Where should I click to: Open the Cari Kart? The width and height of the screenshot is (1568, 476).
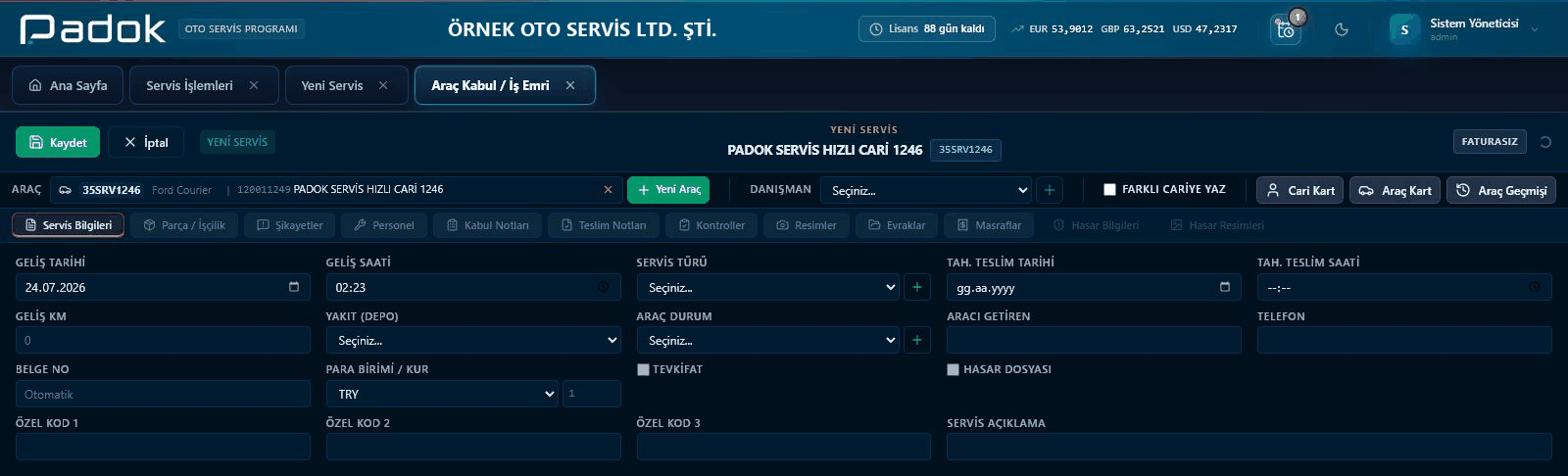[1299, 190]
